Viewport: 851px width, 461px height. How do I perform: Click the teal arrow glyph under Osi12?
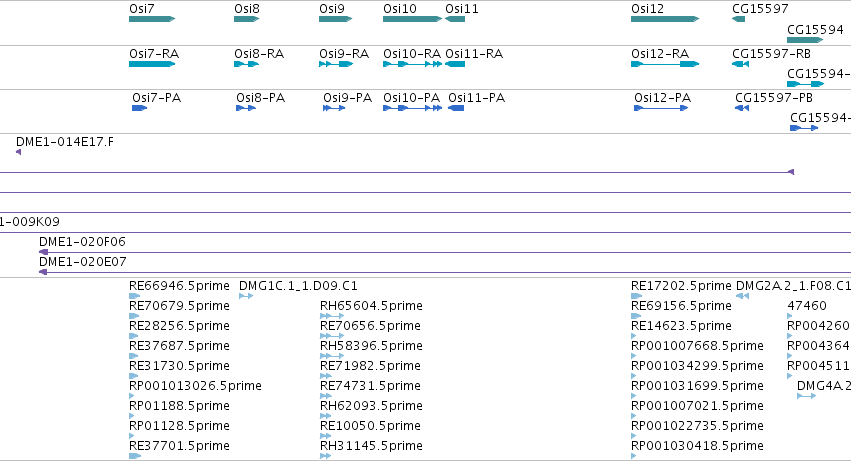(665, 19)
